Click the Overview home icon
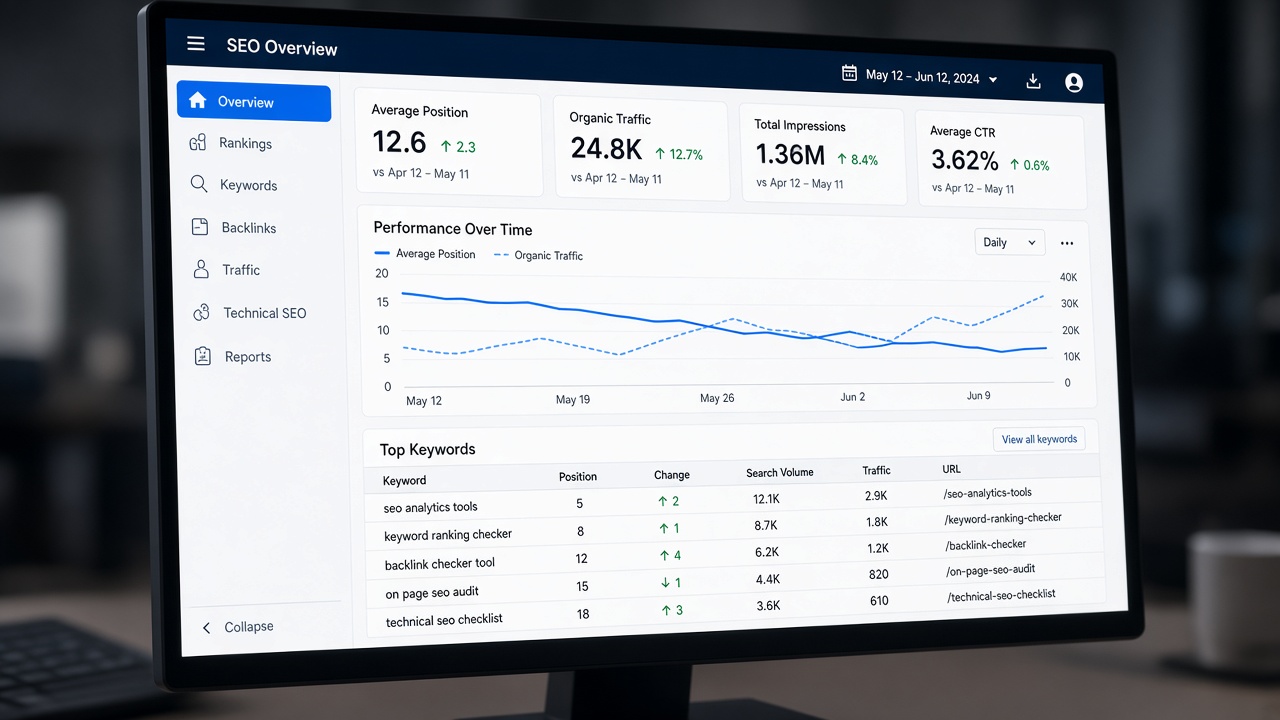Image resolution: width=1280 pixels, height=720 pixels. pos(197,101)
